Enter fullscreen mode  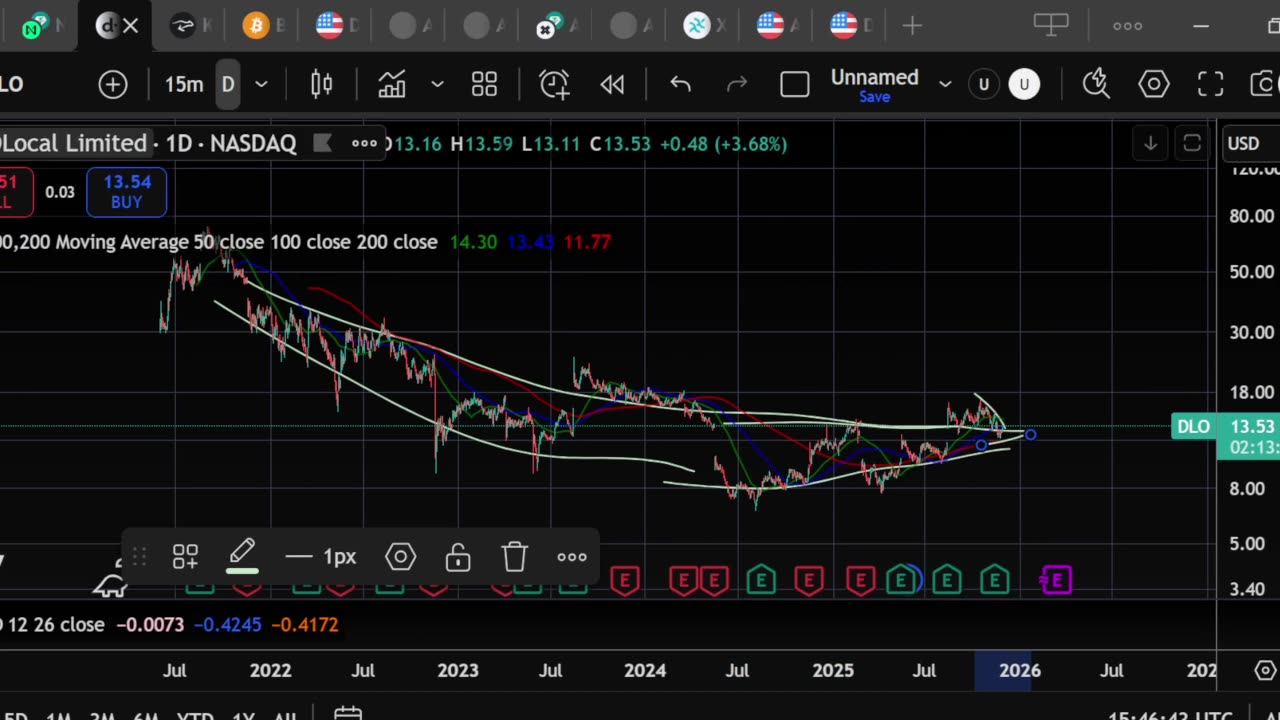click(1211, 85)
